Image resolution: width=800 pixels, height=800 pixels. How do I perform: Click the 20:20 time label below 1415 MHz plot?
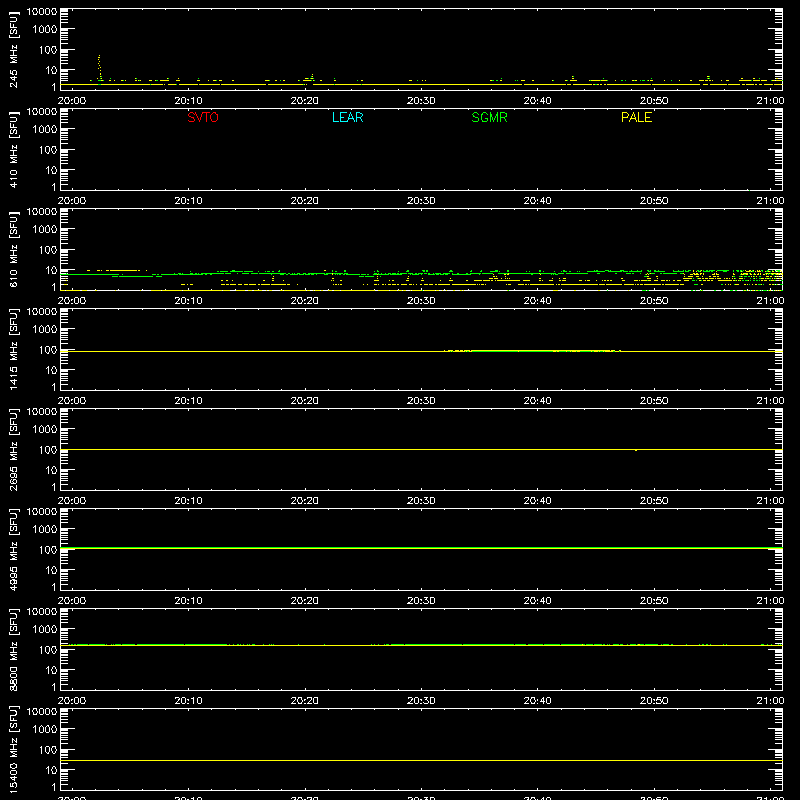(305, 401)
